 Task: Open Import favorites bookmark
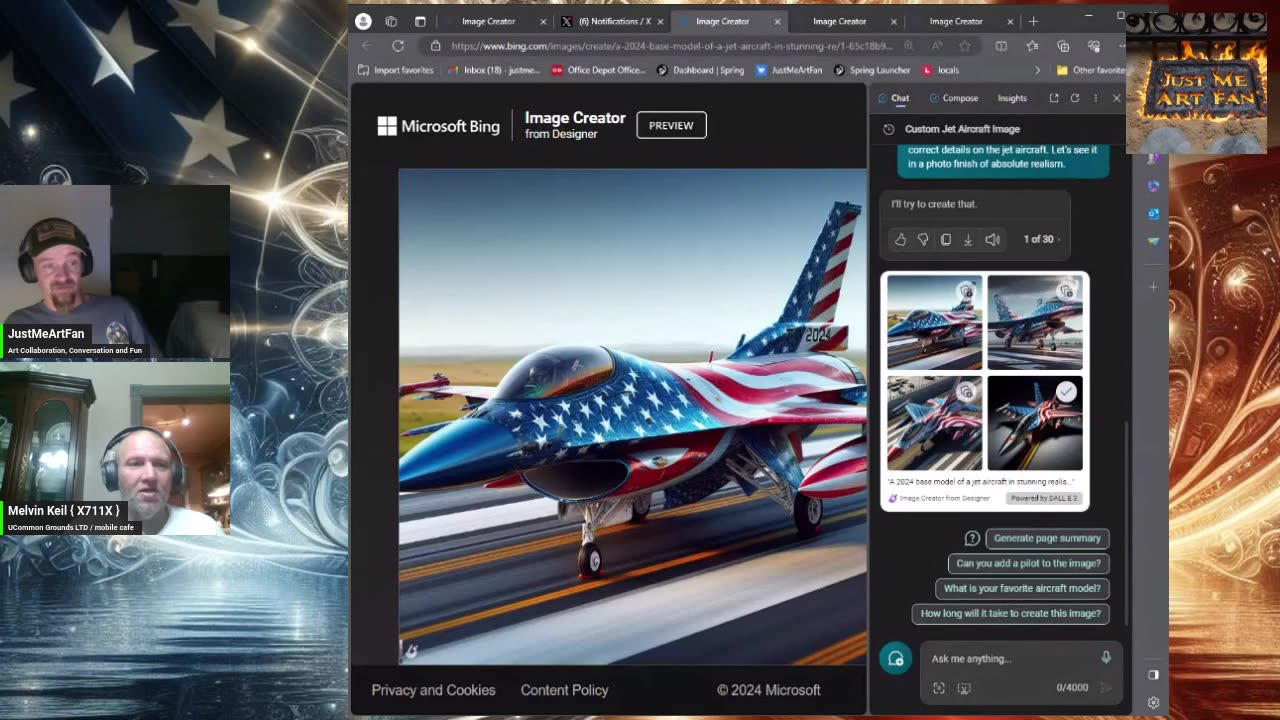[x=396, y=70]
